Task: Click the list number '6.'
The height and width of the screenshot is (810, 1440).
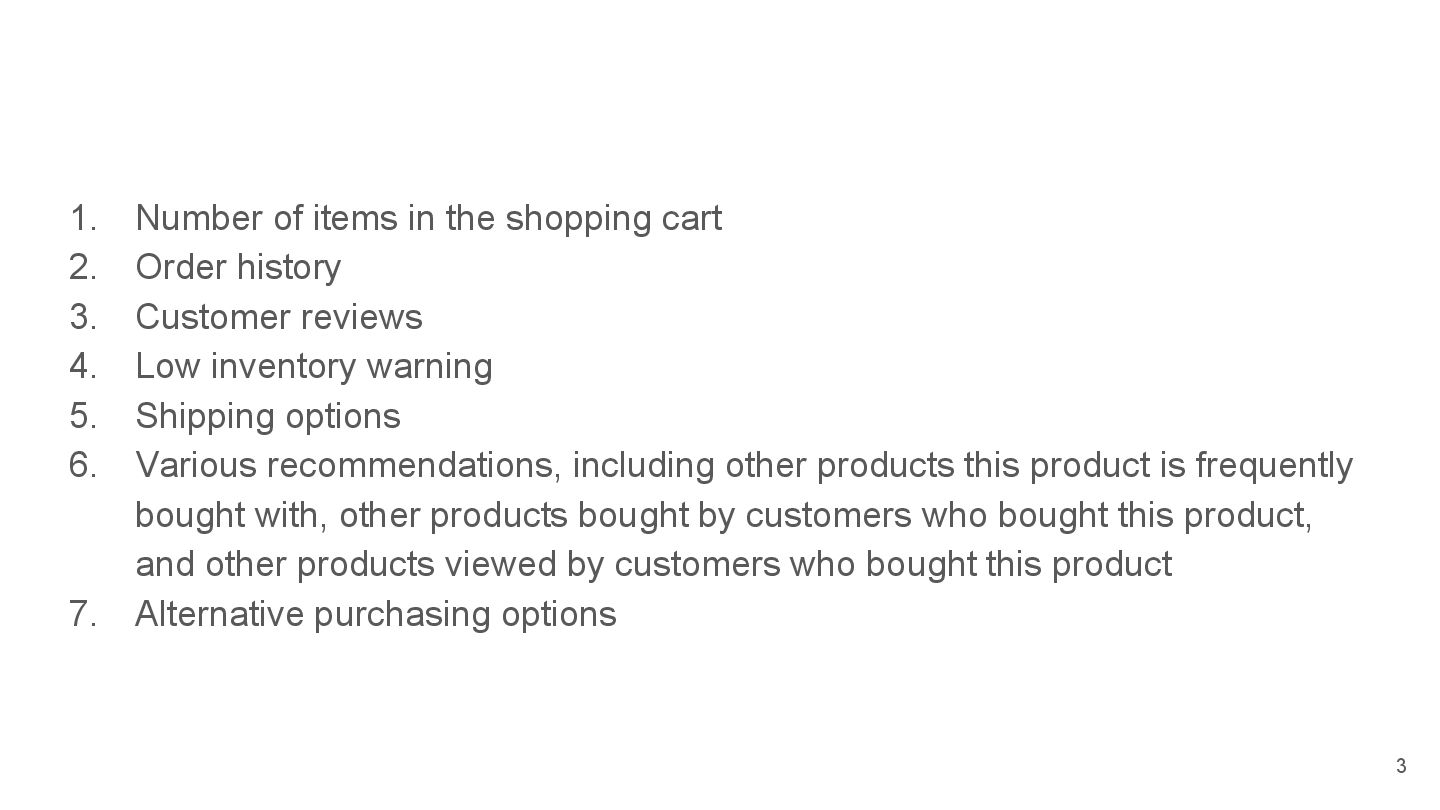Action: pyautogui.click(x=84, y=465)
